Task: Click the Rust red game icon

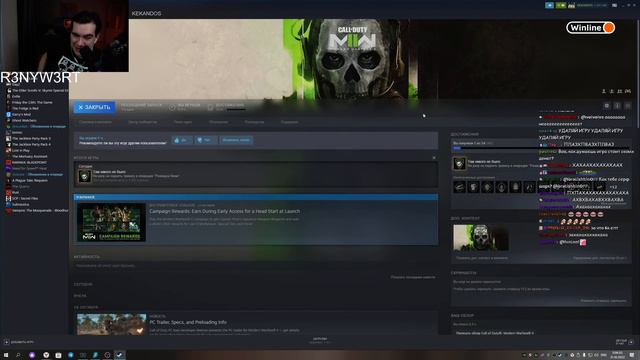Action: tap(8, 192)
